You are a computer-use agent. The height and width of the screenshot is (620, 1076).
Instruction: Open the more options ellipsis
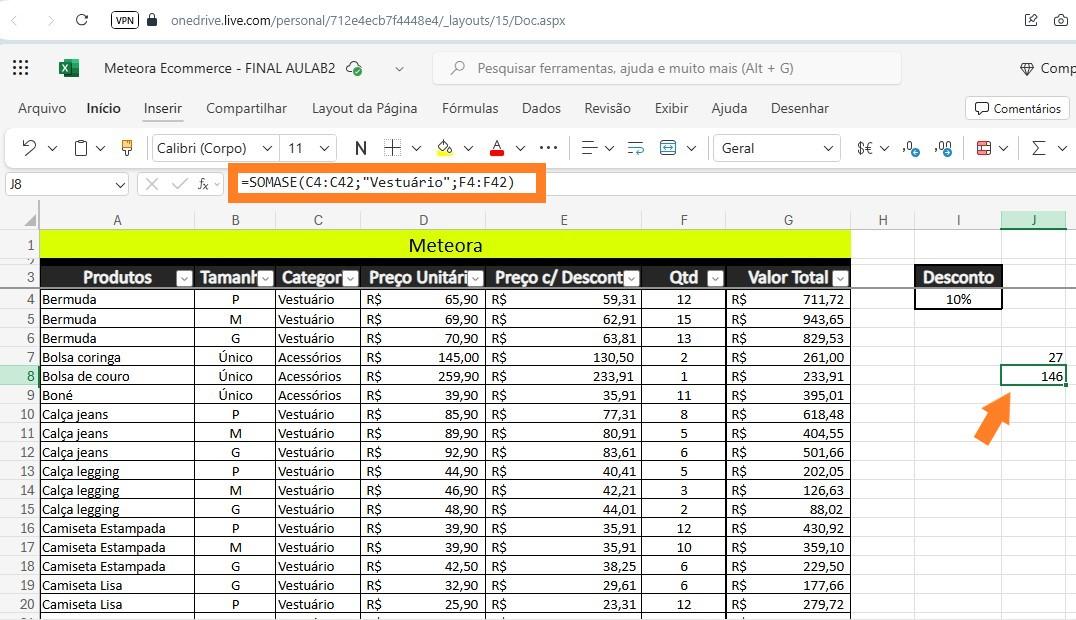tap(548, 148)
